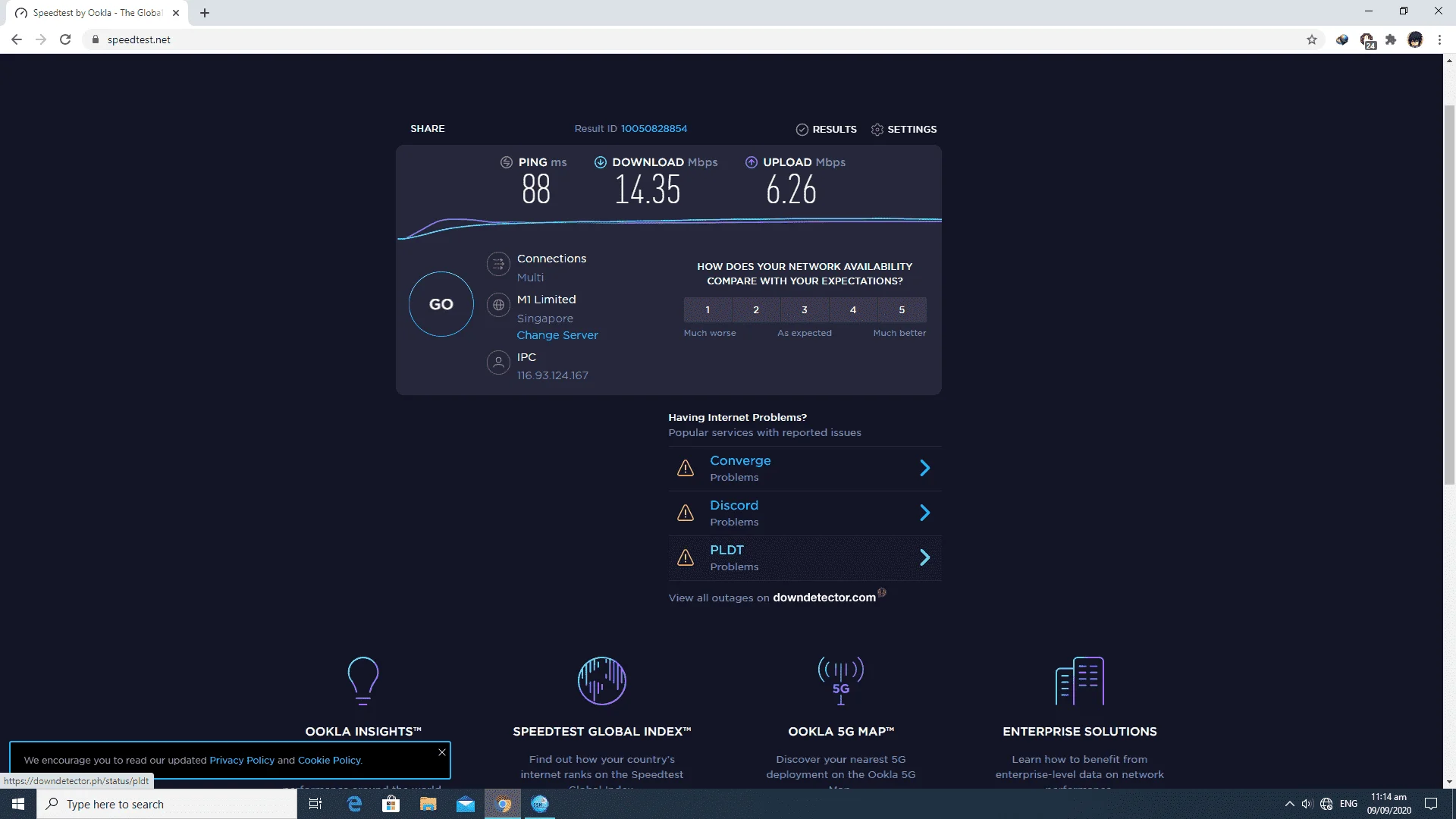Rate network availability as 2
1456x819 pixels.
coord(756,309)
